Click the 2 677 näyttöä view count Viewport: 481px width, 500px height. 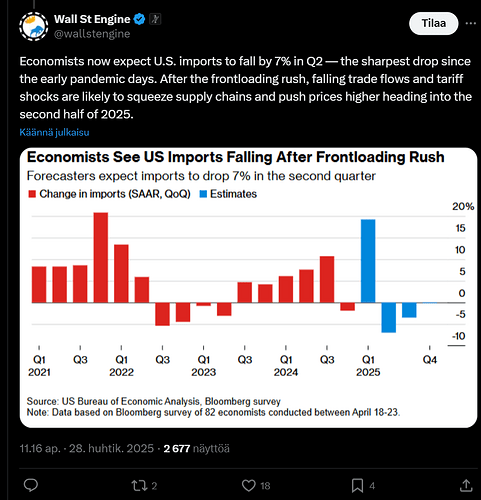coord(196,449)
